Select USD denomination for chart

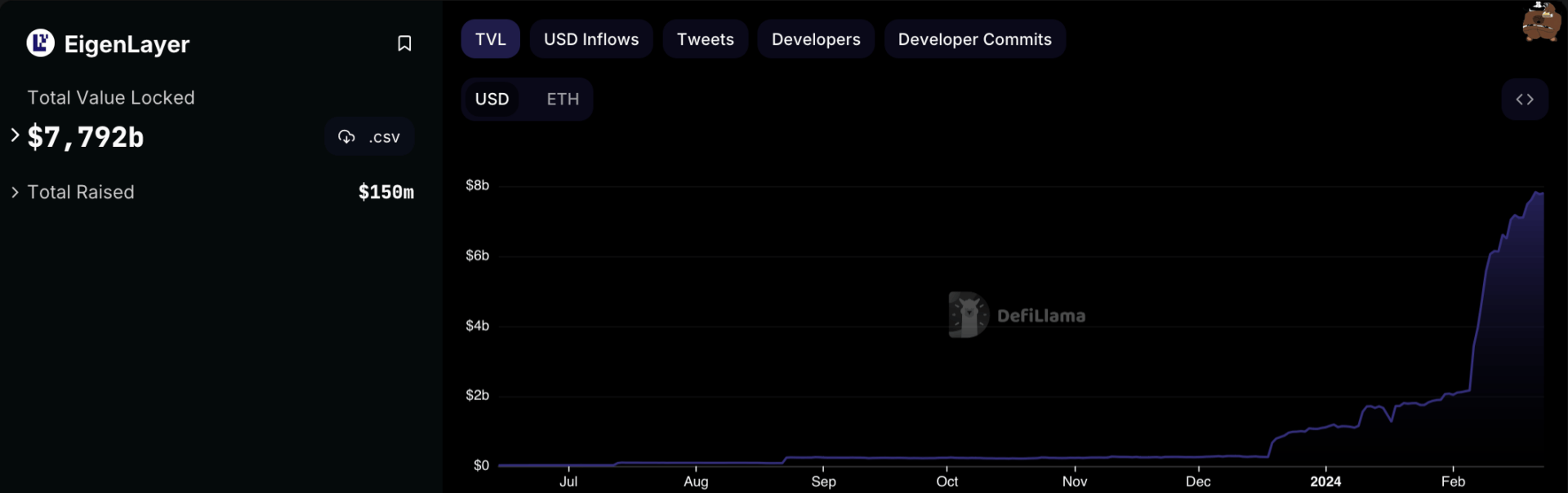(x=492, y=100)
